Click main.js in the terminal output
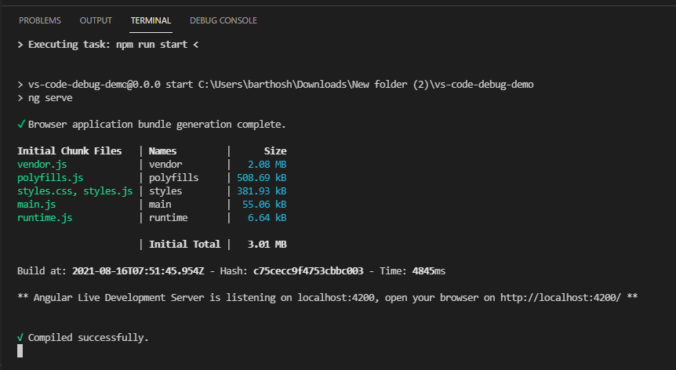This screenshot has width=676, height=370. point(37,204)
